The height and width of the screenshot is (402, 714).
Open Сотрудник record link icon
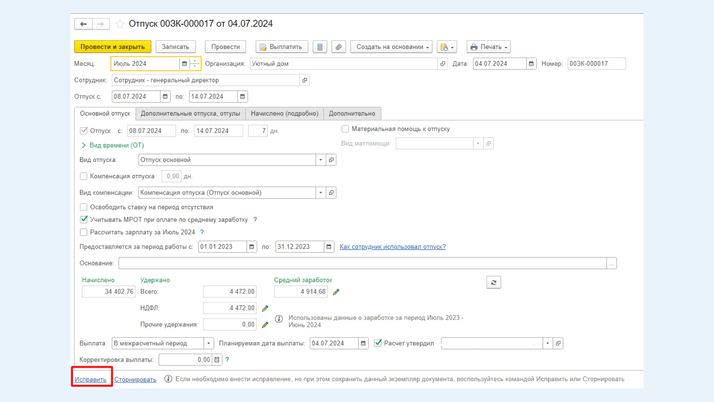coord(305,80)
